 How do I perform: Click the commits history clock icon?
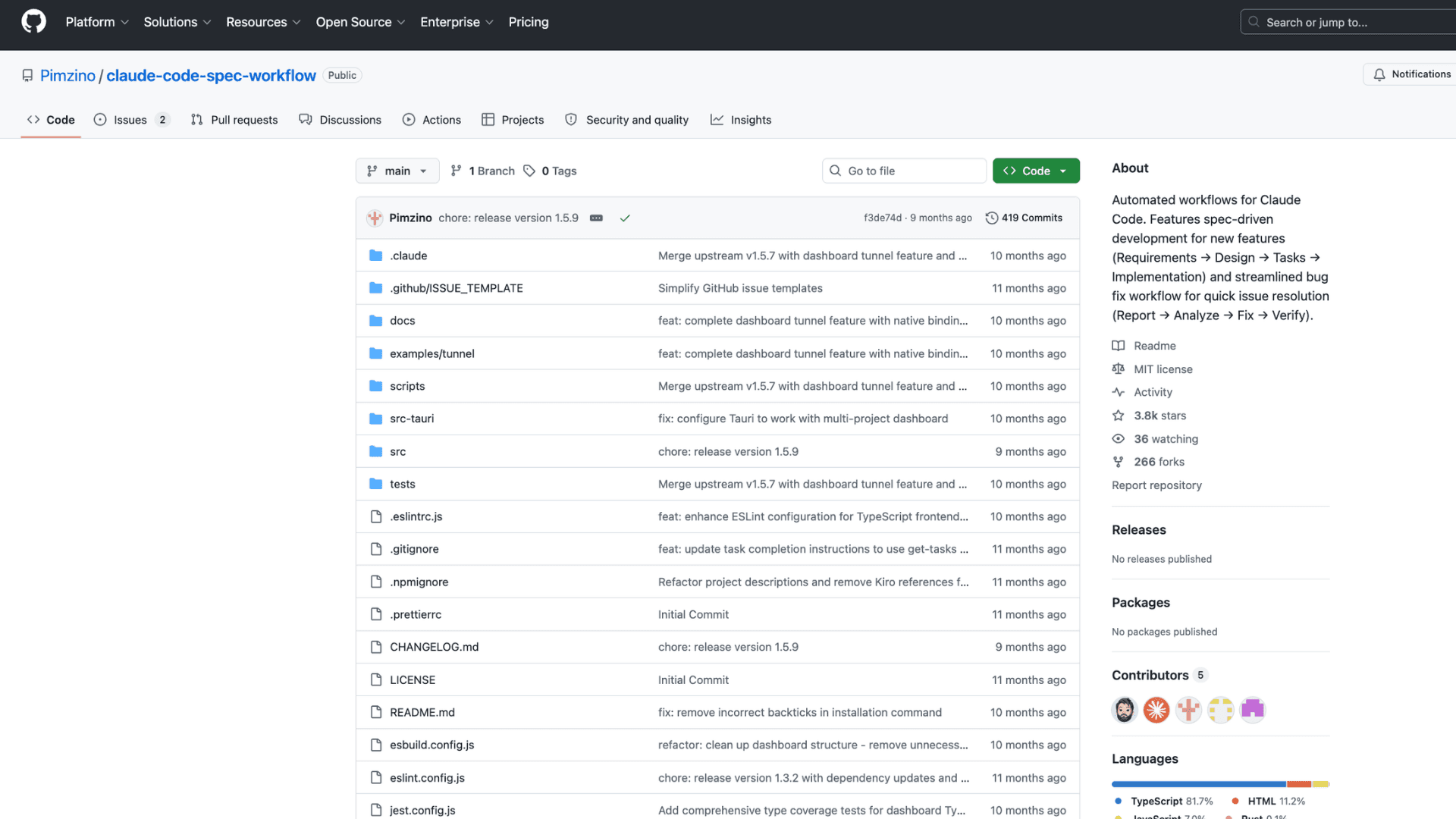[x=991, y=218]
